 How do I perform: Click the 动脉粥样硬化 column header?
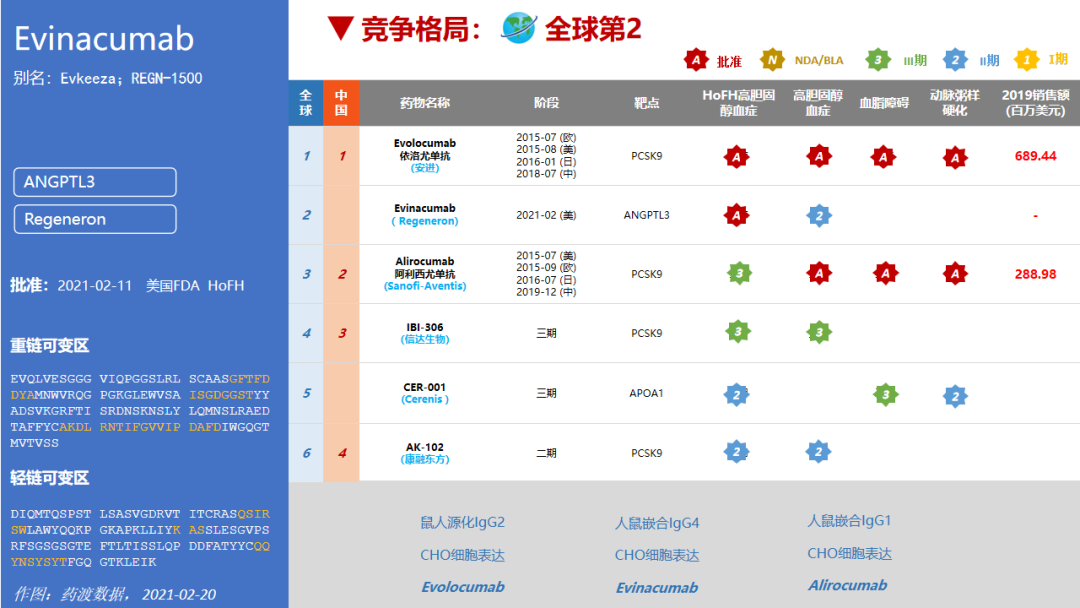point(955,103)
